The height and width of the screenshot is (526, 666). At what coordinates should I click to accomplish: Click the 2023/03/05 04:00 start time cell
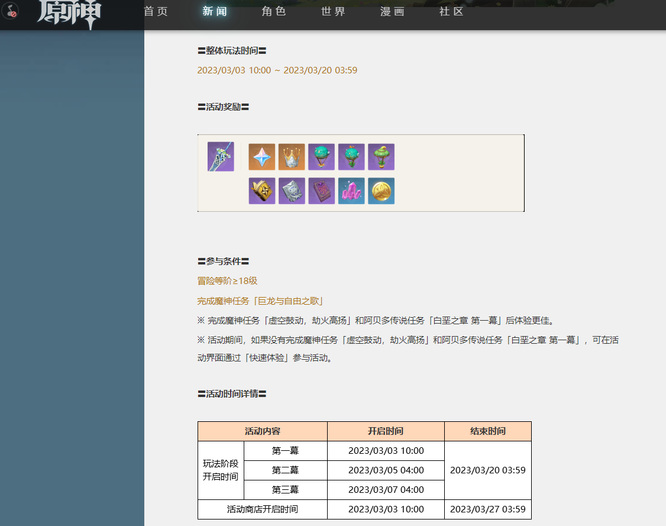(386, 470)
